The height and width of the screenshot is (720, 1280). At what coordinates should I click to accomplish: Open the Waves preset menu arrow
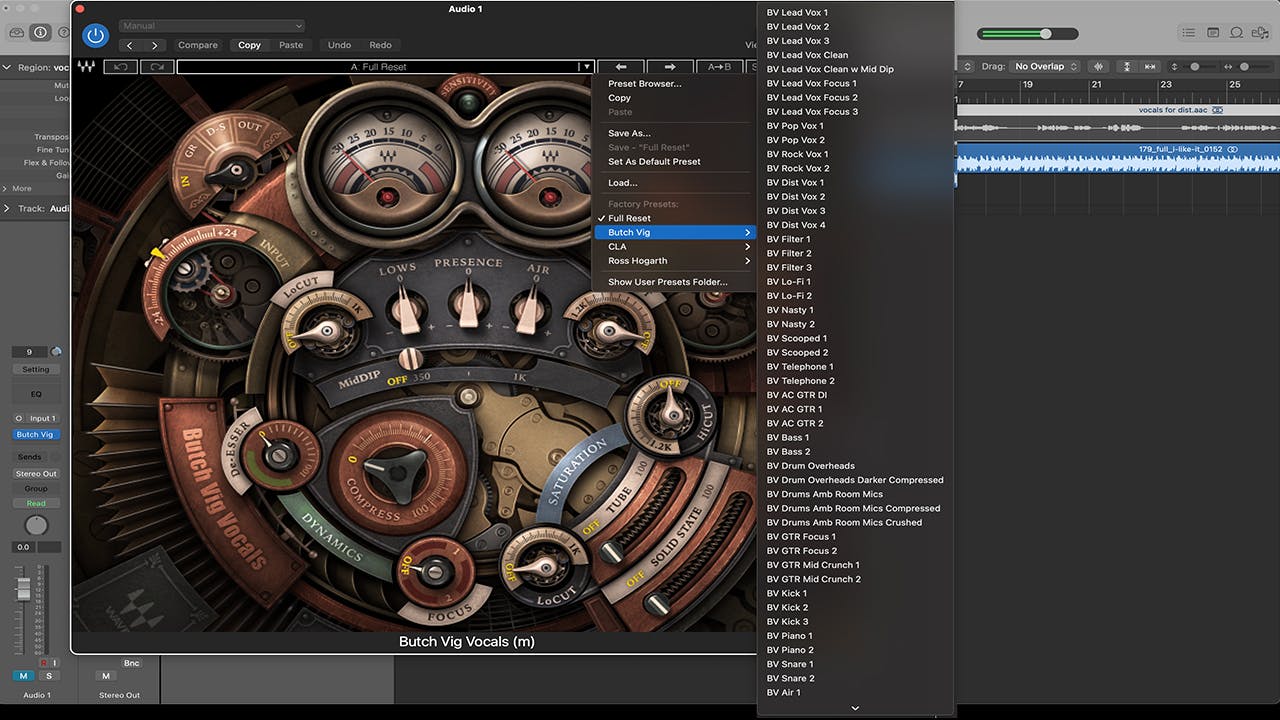pyautogui.click(x=585, y=67)
